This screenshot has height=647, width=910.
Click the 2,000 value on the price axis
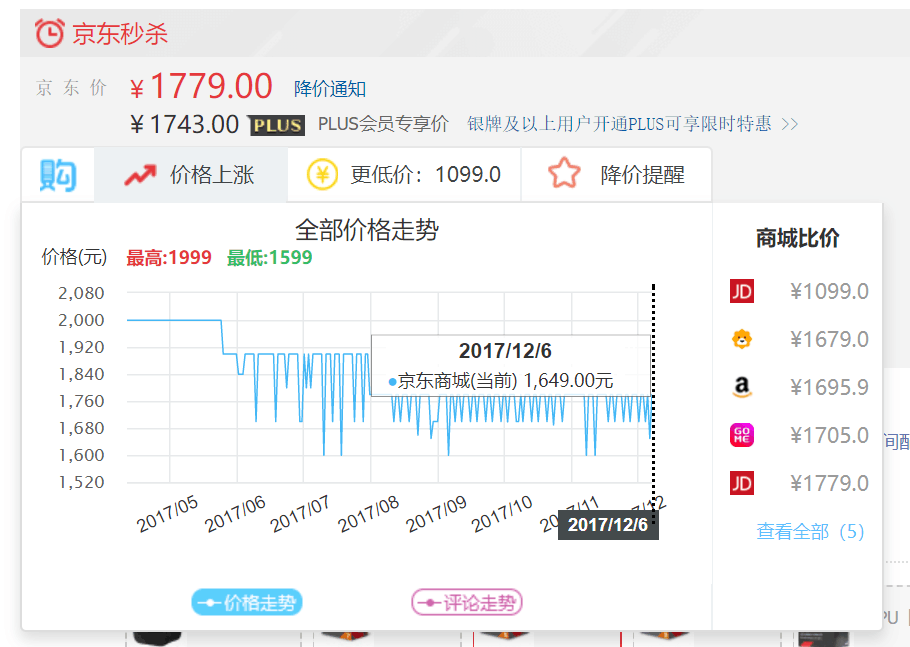tap(81, 320)
